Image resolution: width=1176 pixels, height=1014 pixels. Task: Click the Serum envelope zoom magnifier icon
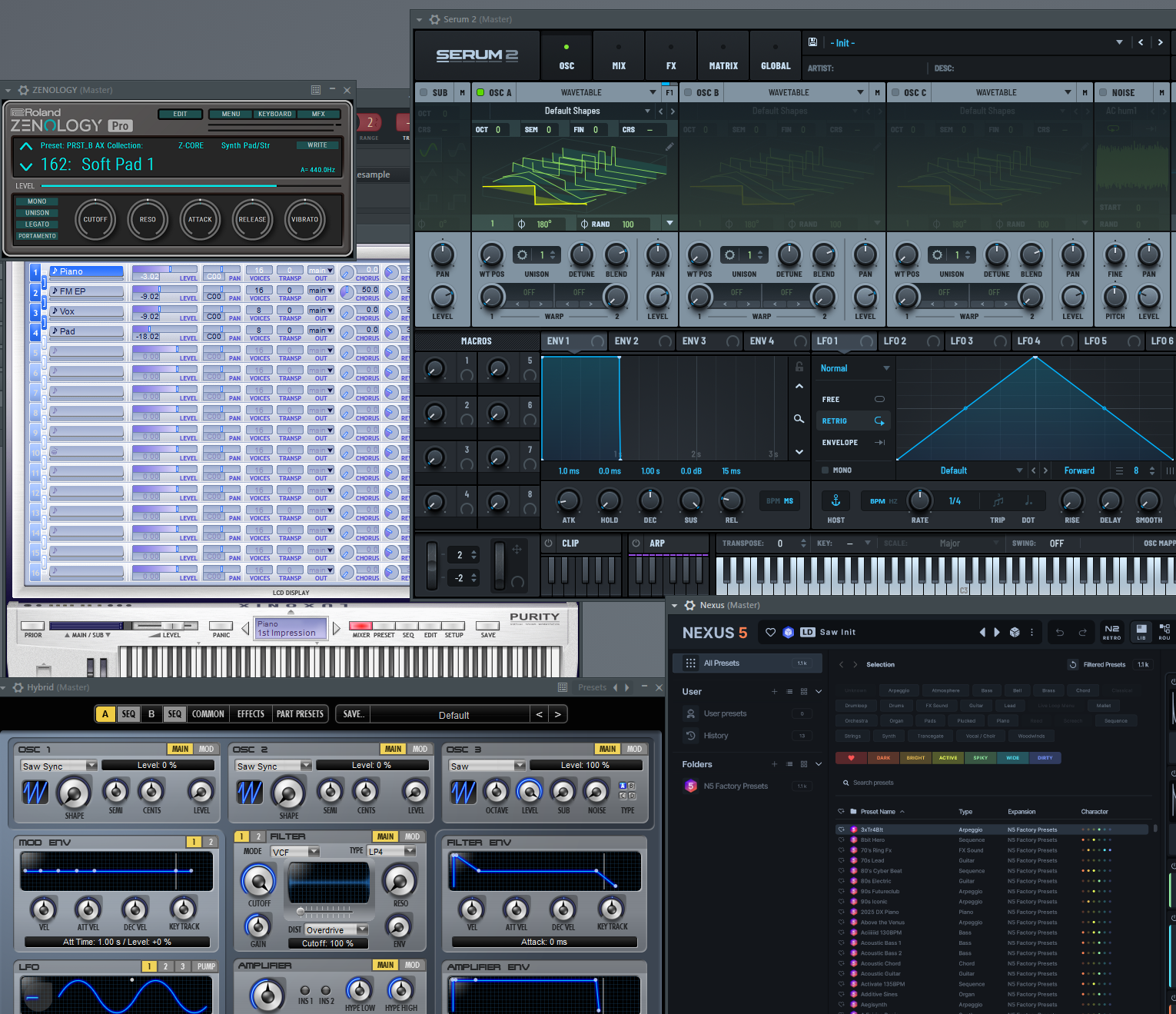[799, 419]
